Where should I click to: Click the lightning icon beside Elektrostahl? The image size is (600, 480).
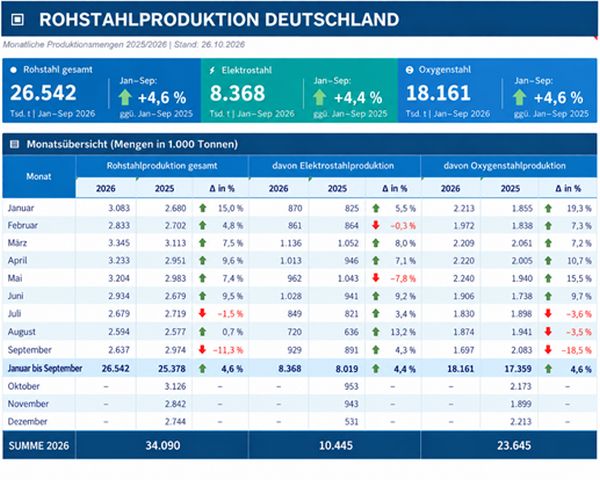pos(212,70)
